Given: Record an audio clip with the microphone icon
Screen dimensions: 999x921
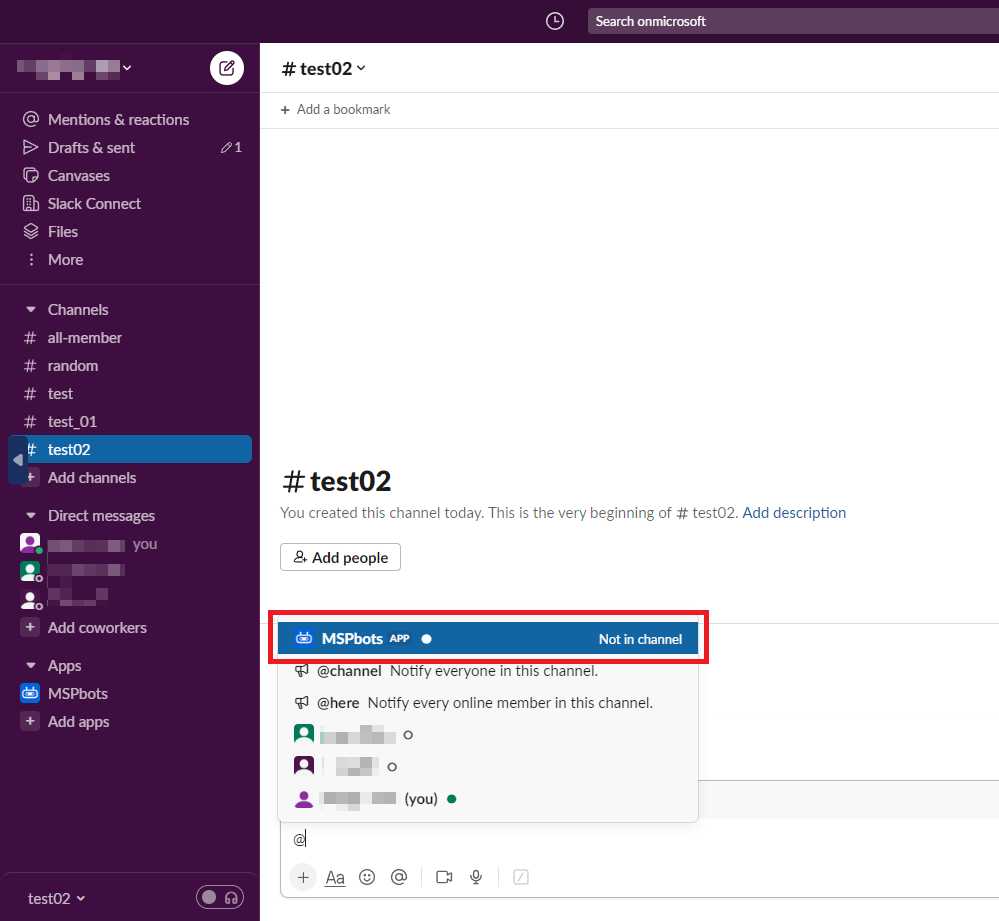Looking at the screenshot, I should (x=476, y=877).
